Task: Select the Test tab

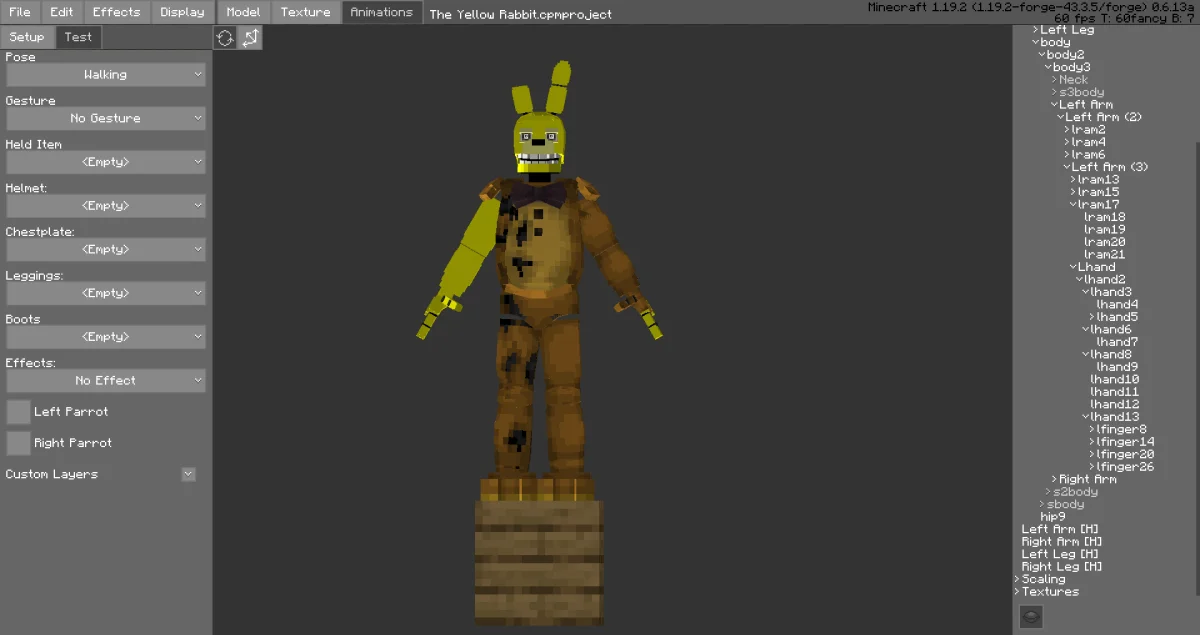Action: click(78, 37)
